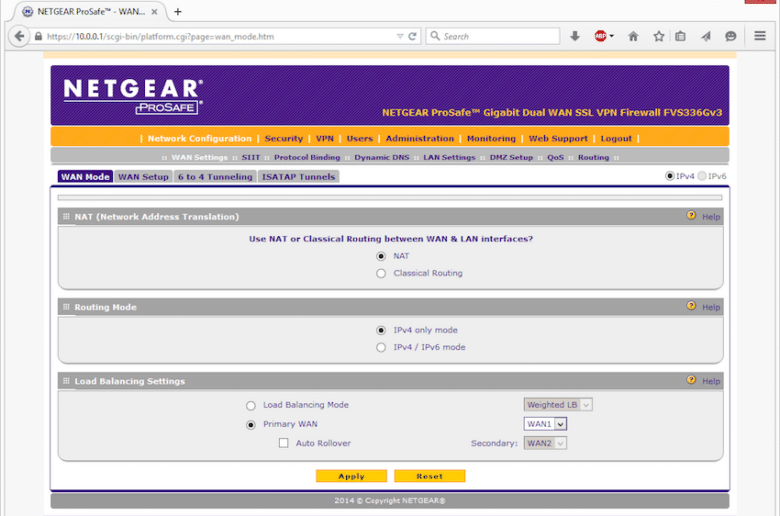The height and width of the screenshot is (516, 780).
Task: Go back with the browser back arrow
Action: tap(19, 36)
